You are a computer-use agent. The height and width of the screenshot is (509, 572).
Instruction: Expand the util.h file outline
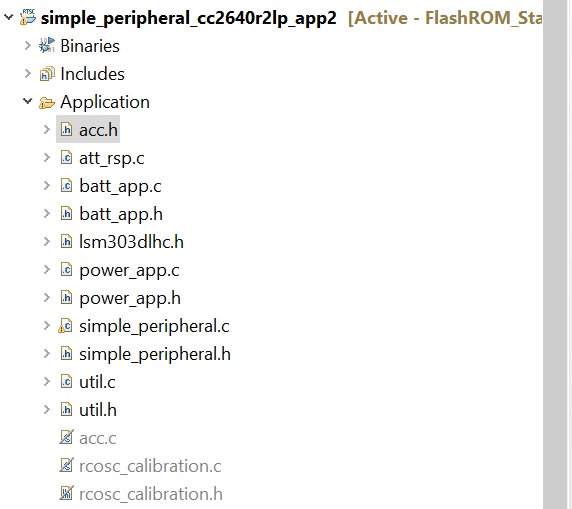[x=47, y=409]
